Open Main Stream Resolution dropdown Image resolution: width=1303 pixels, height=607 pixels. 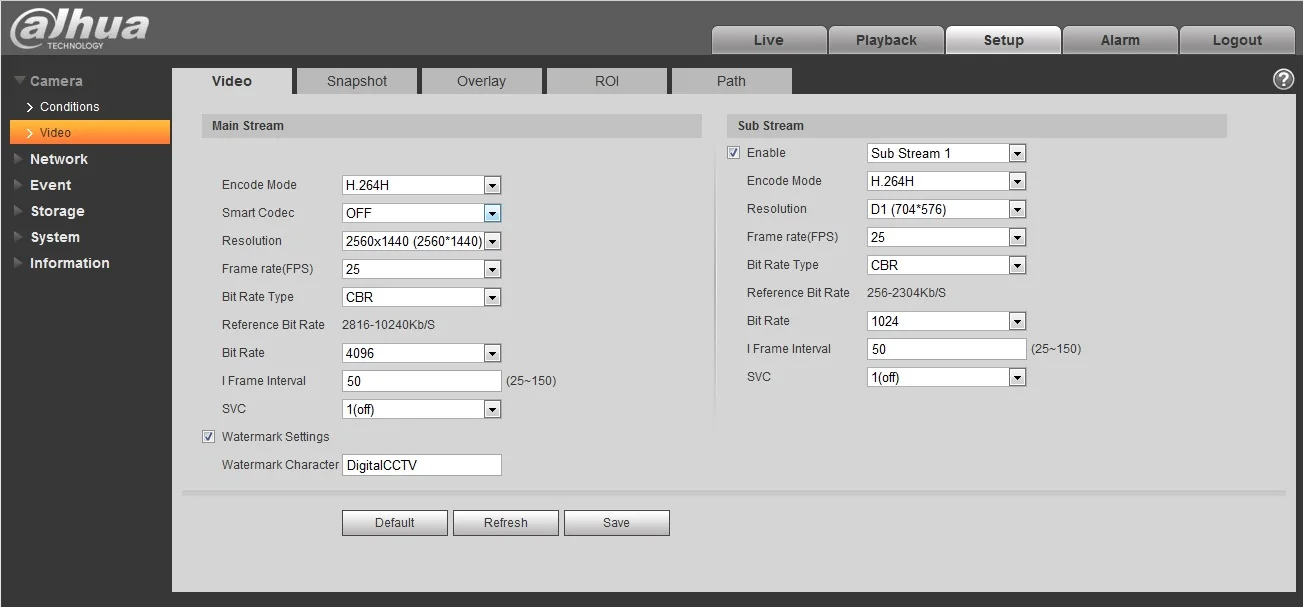click(x=421, y=241)
